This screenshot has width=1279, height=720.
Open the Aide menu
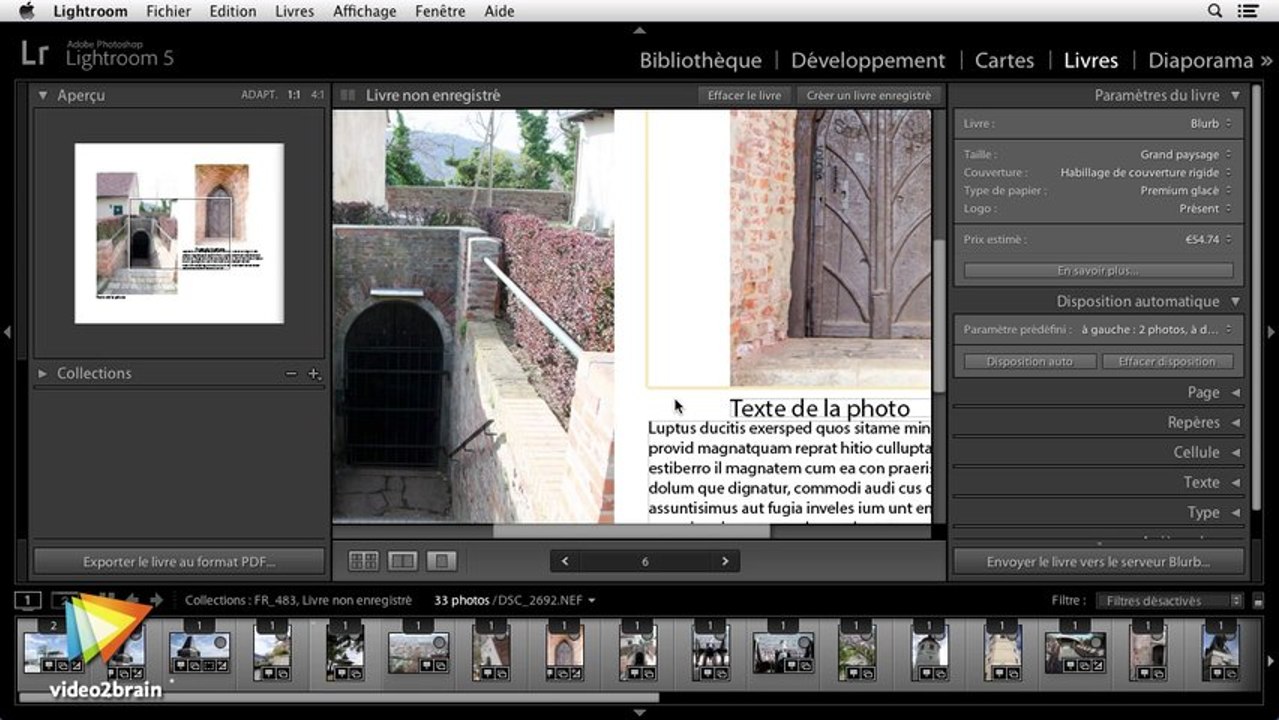498,11
